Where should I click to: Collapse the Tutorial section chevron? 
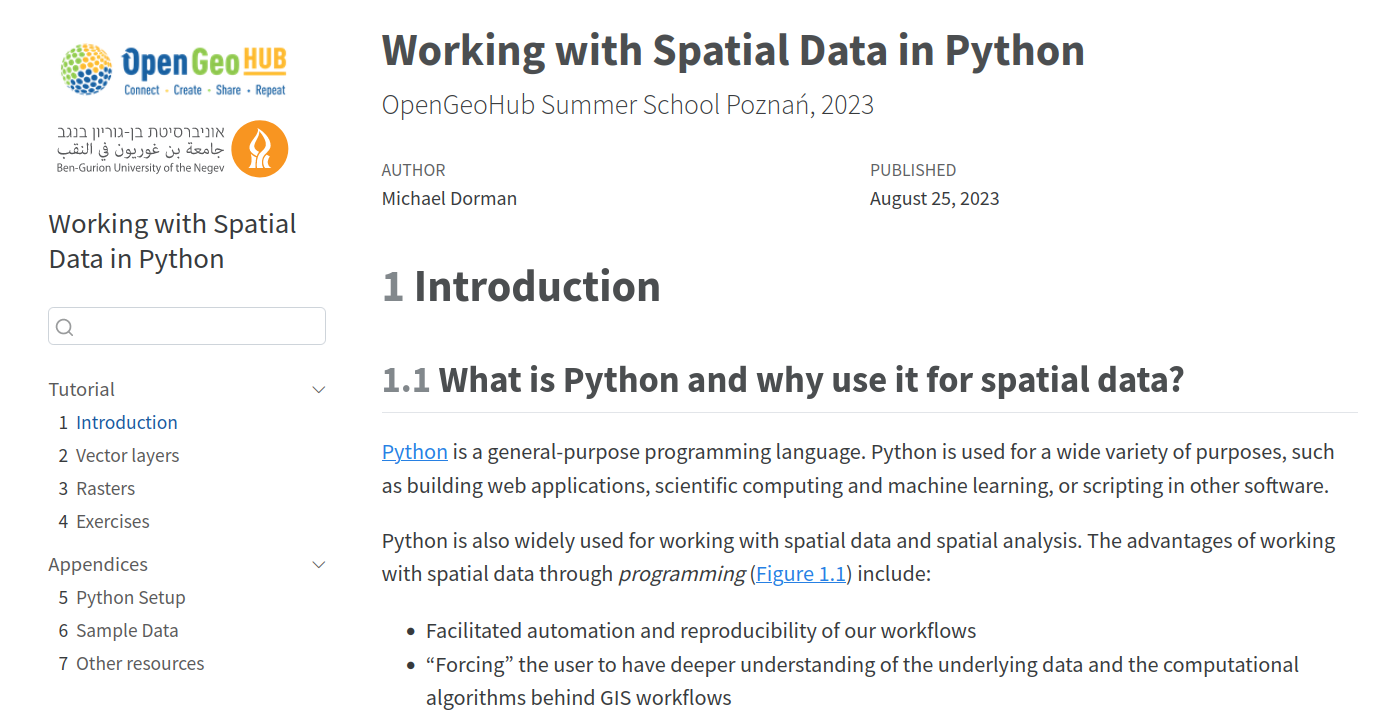pos(319,390)
